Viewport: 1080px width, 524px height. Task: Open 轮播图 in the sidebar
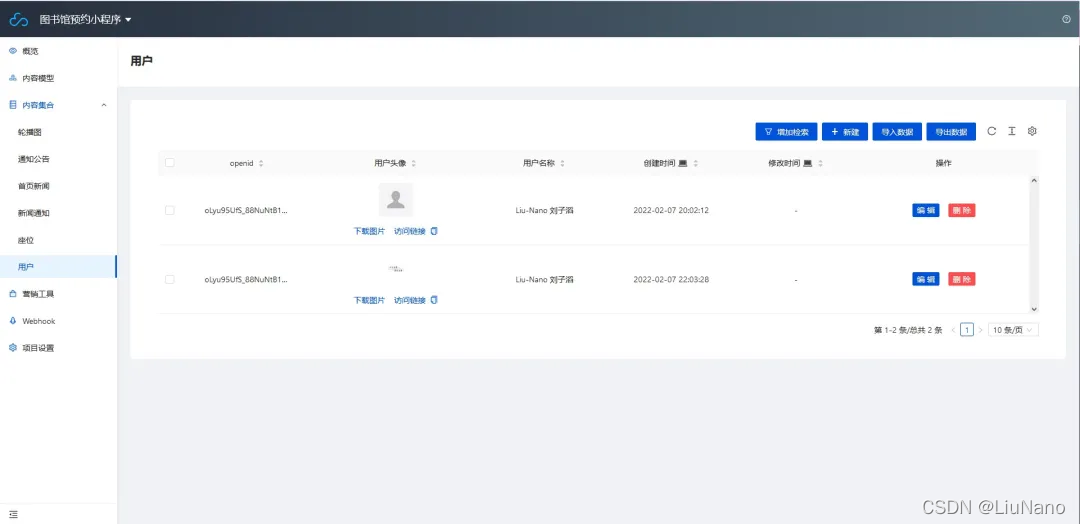30,132
